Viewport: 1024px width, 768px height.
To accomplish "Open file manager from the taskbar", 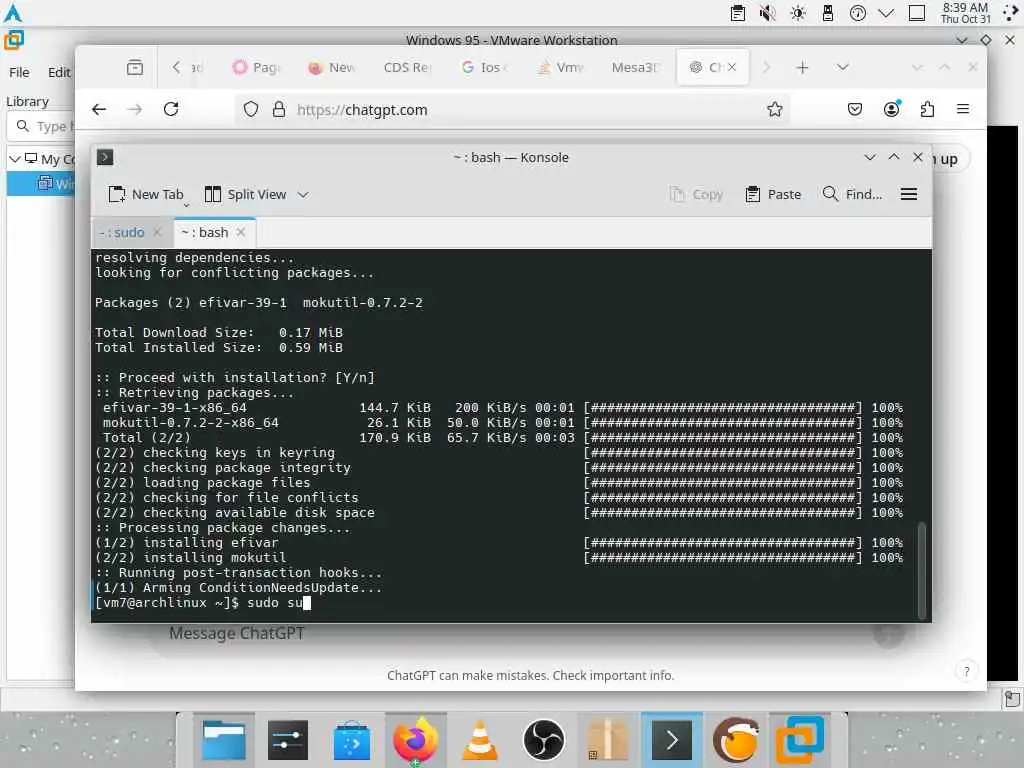I will click(x=223, y=740).
